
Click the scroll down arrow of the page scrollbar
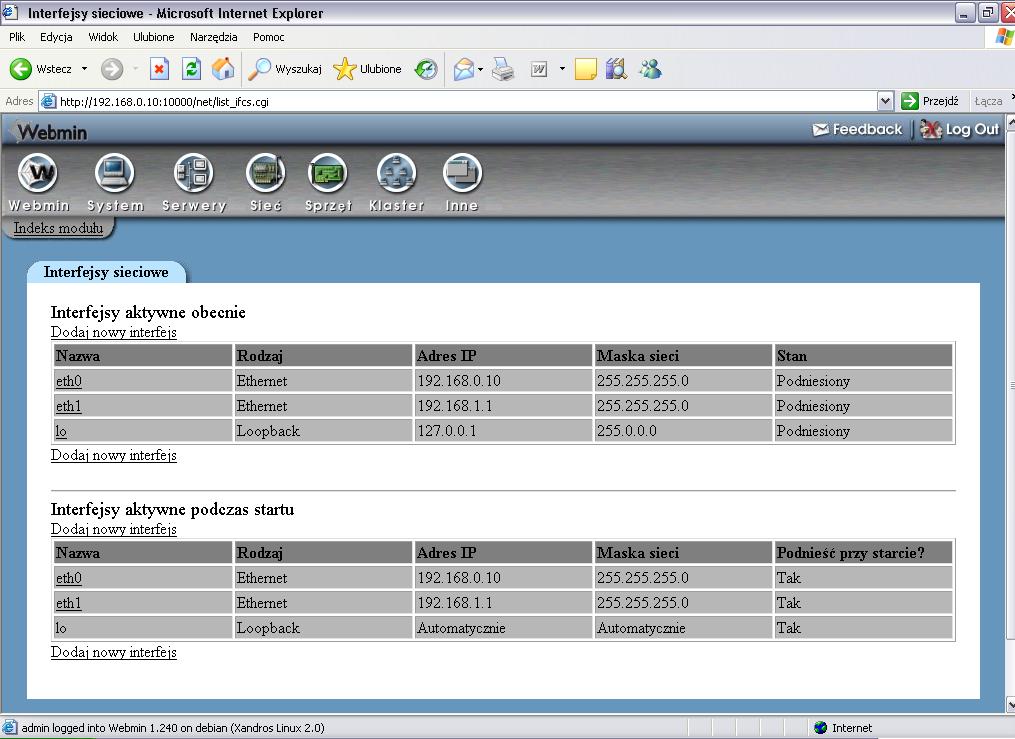pos(1010,703)
